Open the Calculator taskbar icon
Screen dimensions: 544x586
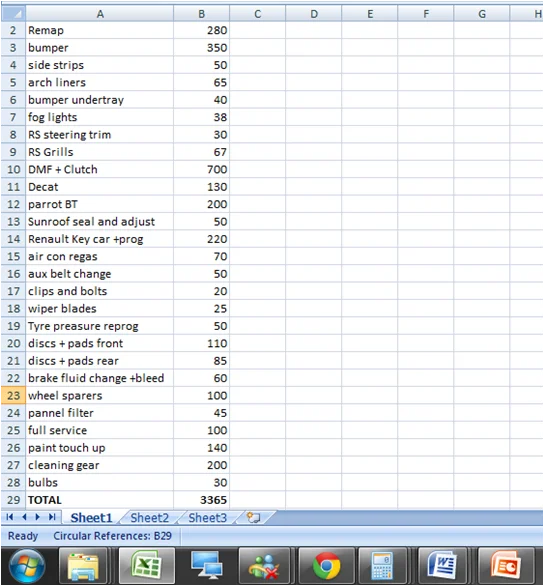(x=382, y=566)
